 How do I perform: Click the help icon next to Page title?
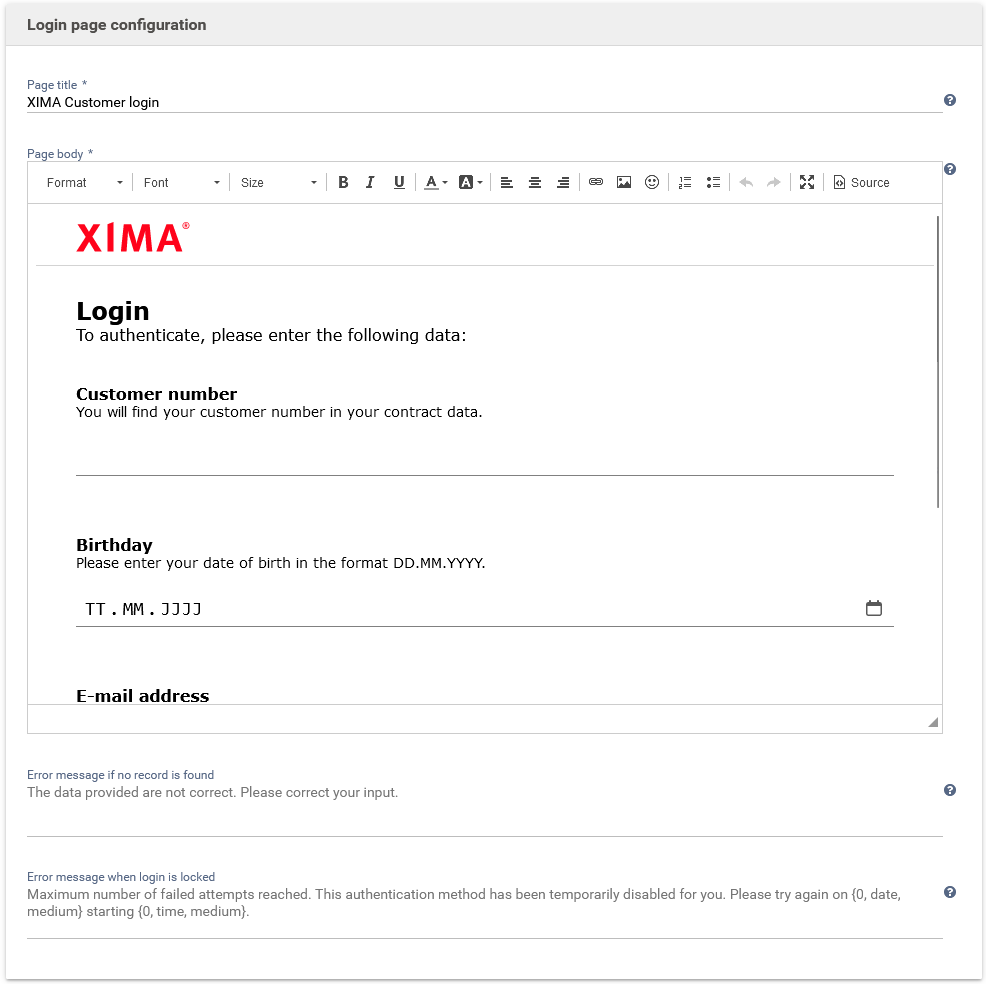coord(950,100)
